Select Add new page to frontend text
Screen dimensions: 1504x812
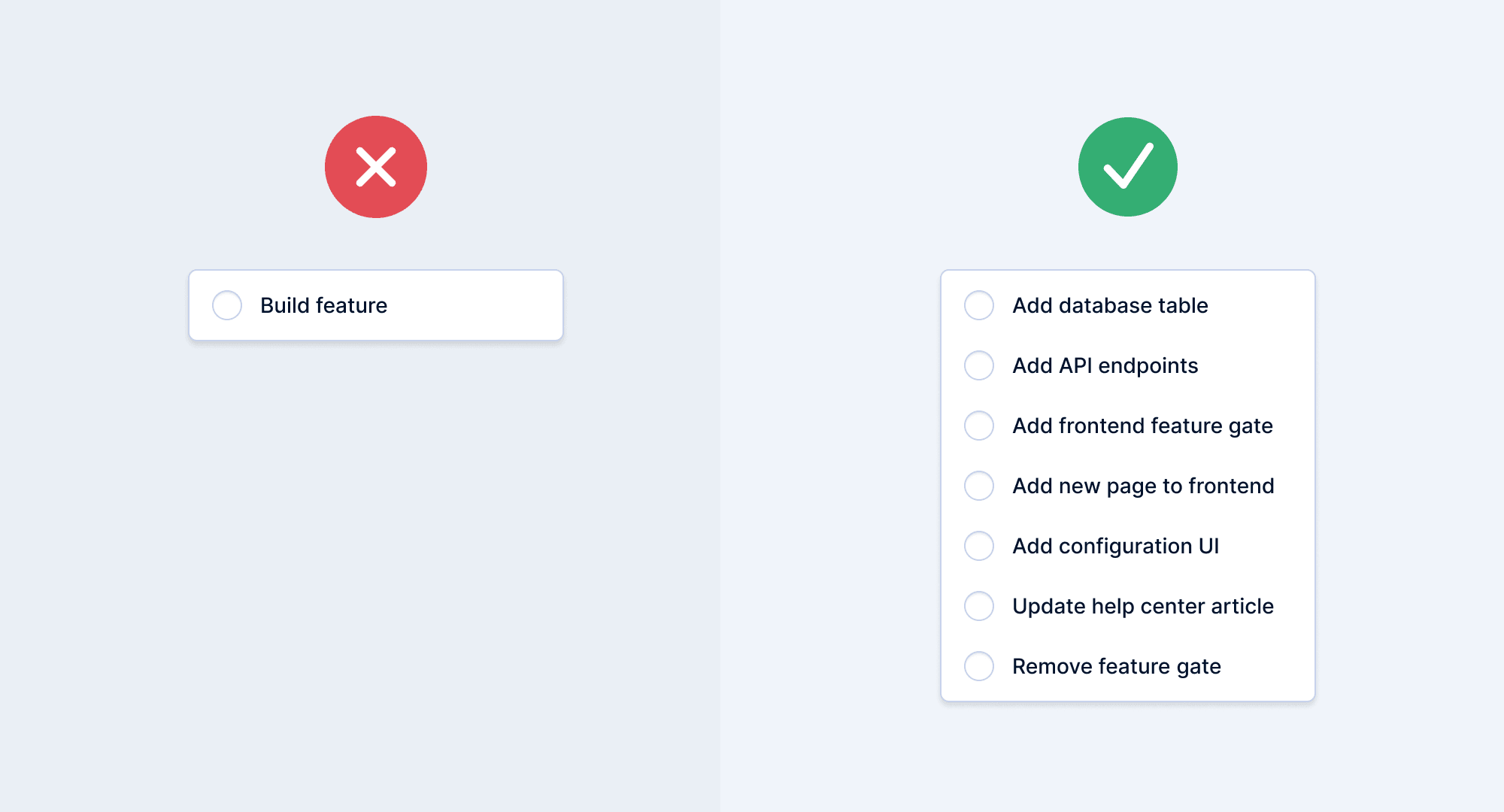click(x=1143, y=486)
